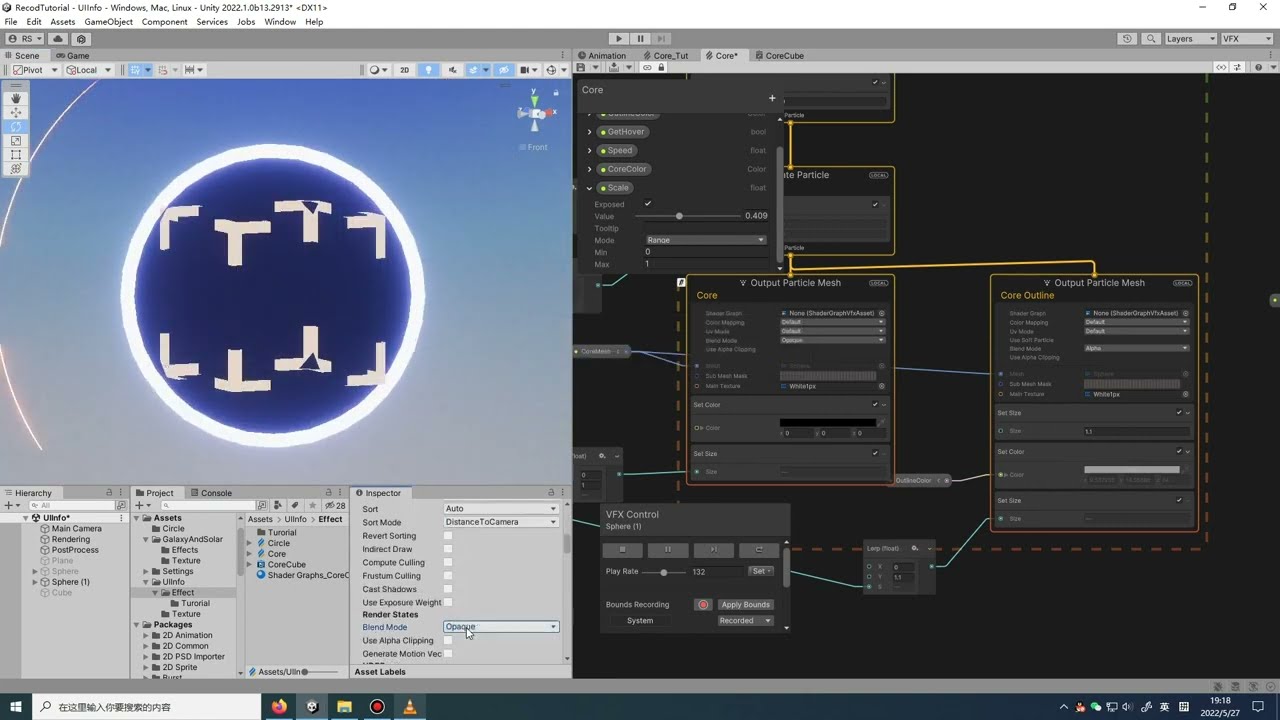Click the Play button in Unity toolbar
Image resolution: width=1280 pixels, height=720 pixels.
tap(619, 39)
